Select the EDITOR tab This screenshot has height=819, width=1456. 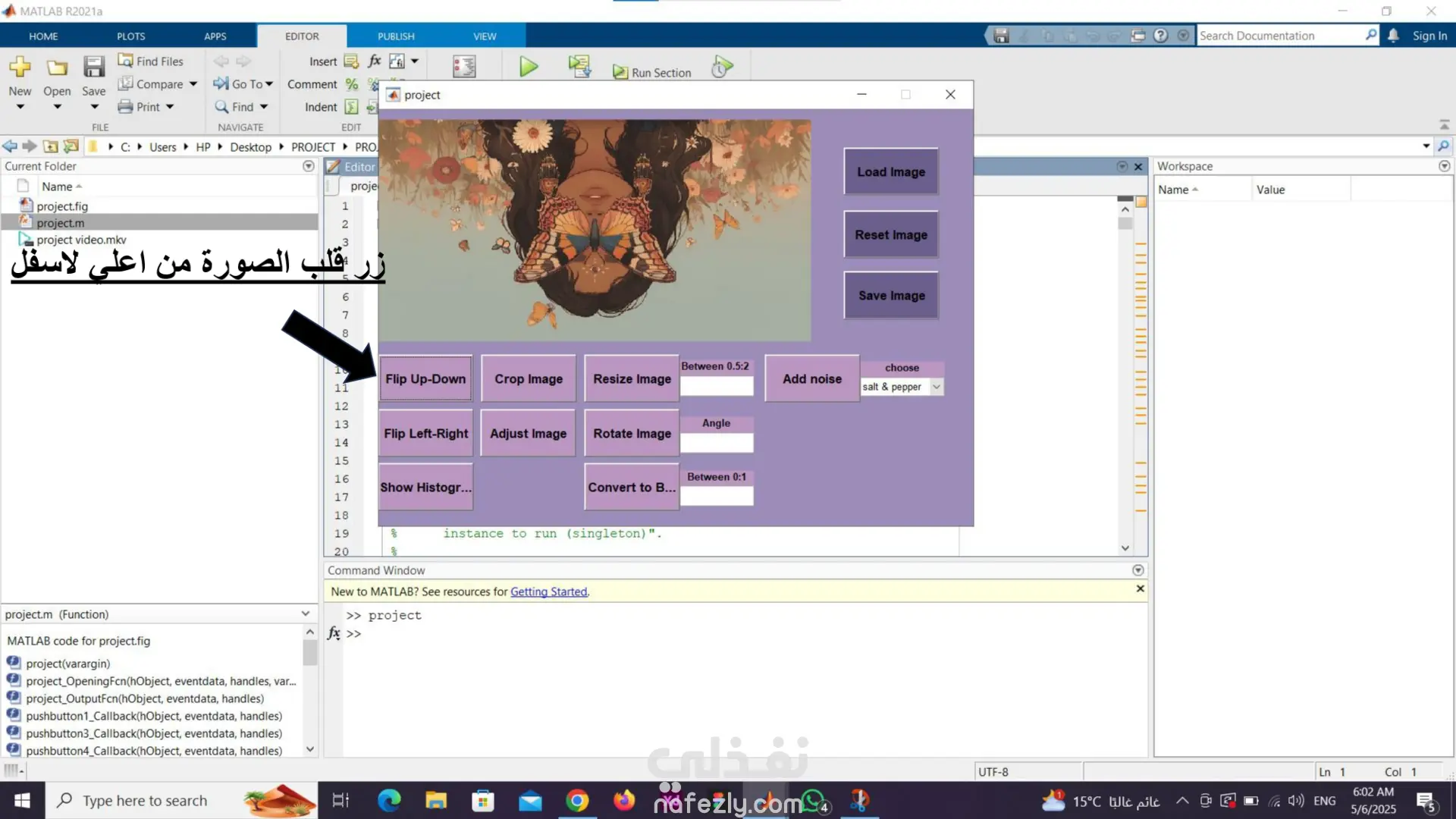point(302,36)
